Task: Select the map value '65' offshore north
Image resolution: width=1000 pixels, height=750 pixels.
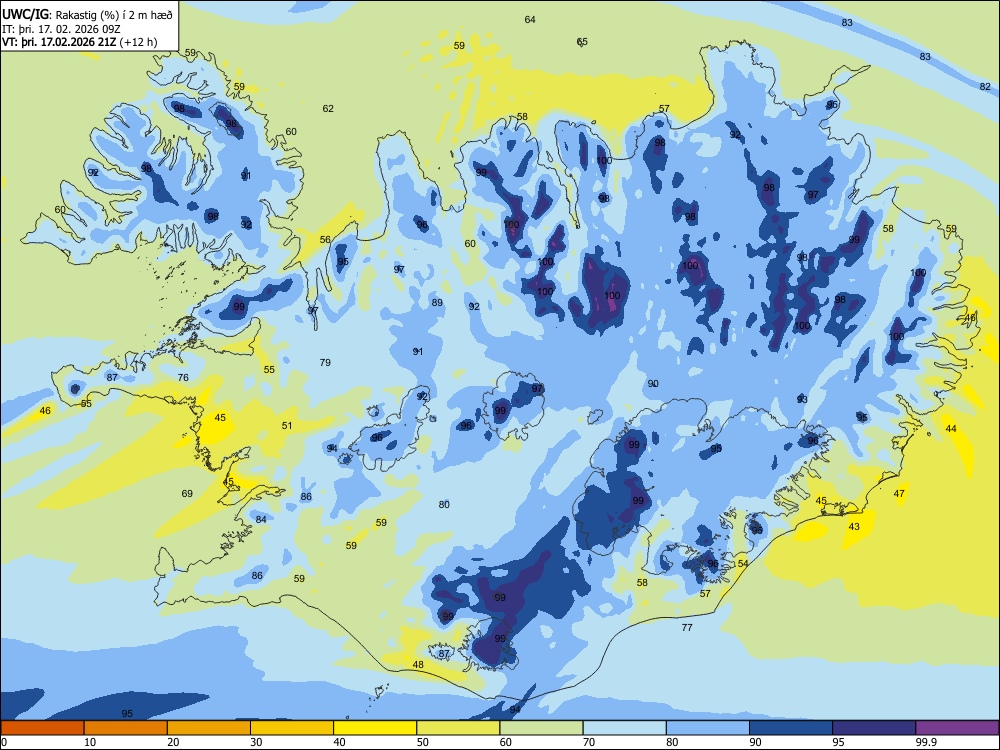Action: (x=582, y=41)
